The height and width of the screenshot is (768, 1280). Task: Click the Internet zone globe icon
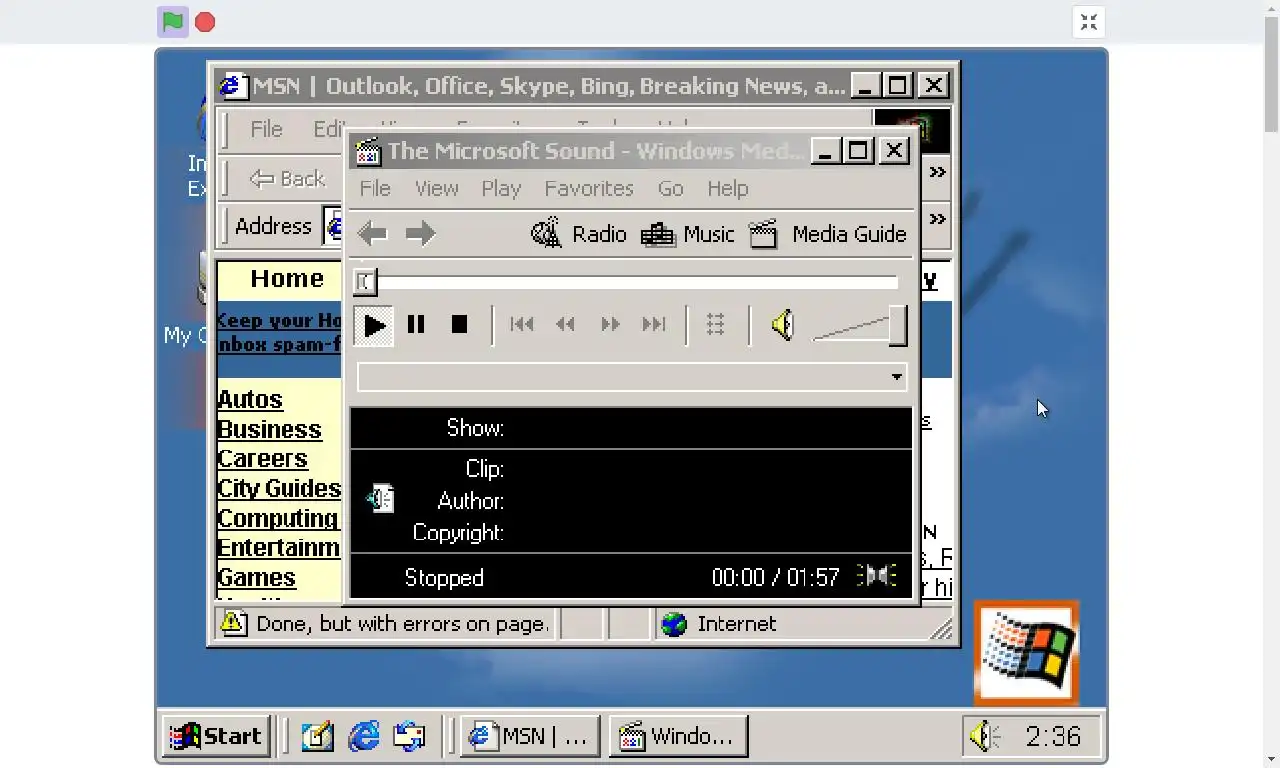[x=675, y=624]
